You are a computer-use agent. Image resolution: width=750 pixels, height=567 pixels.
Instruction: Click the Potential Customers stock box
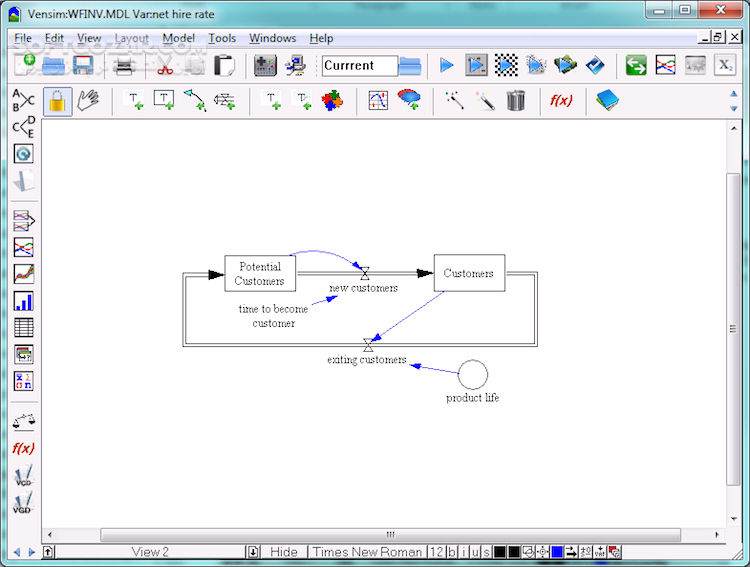click(x=260, y=273)
